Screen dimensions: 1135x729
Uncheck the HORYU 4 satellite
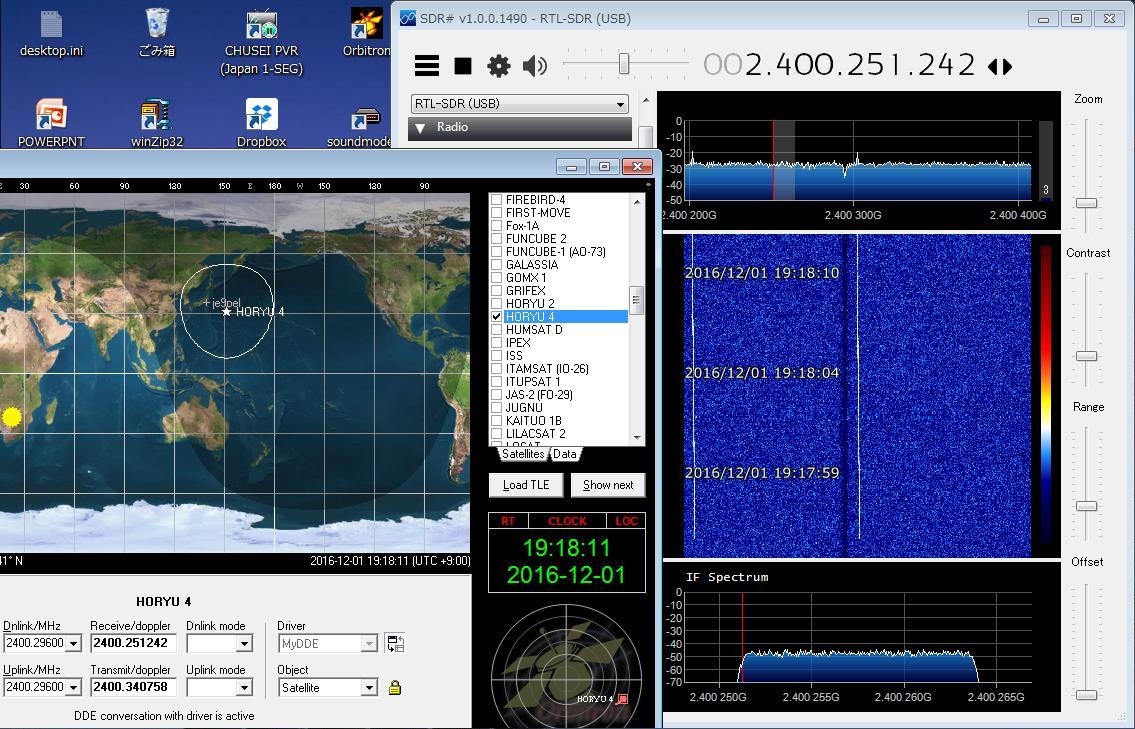pos(497,317)
